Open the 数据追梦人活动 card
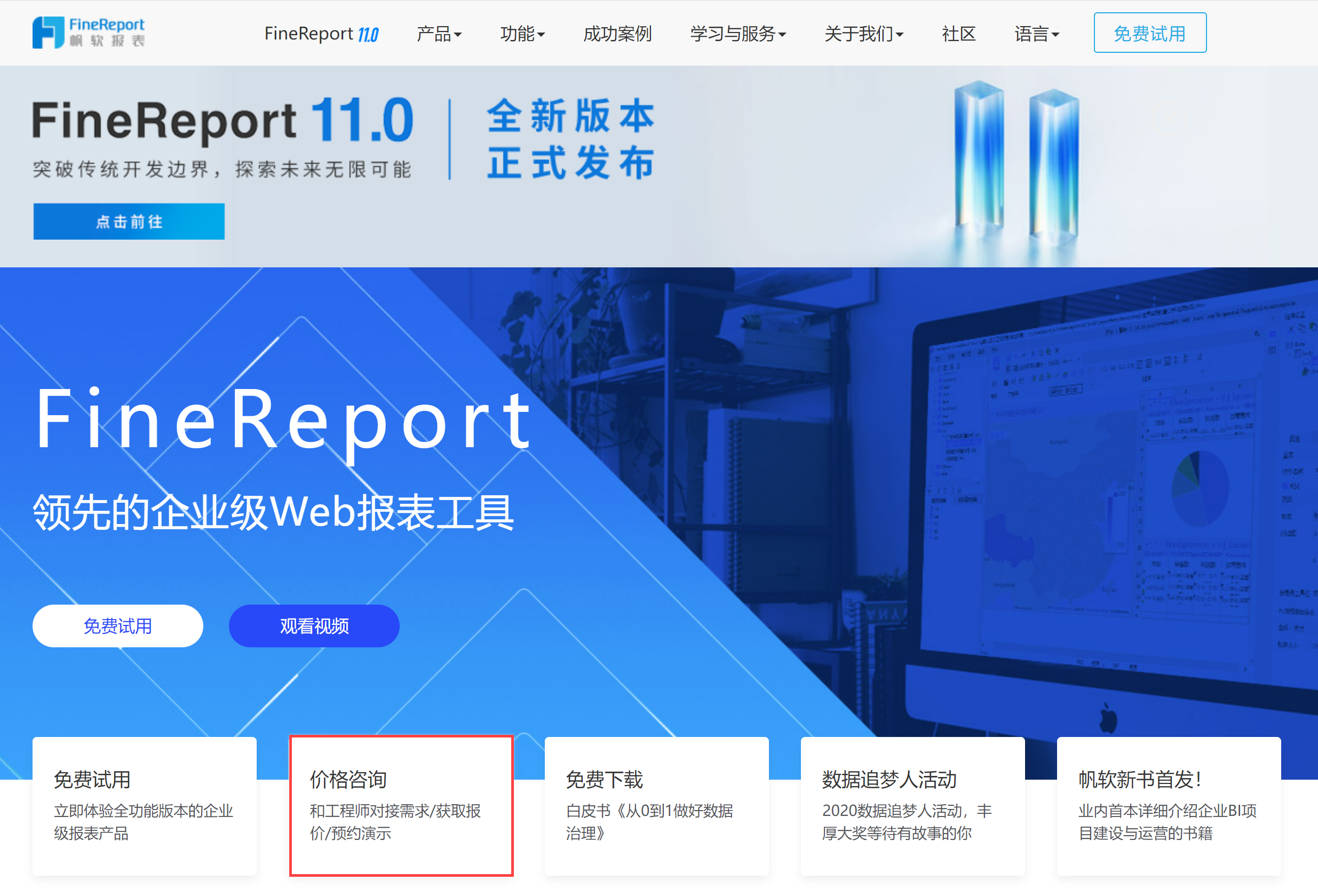1318x896 pixels. tap(912, 805)
